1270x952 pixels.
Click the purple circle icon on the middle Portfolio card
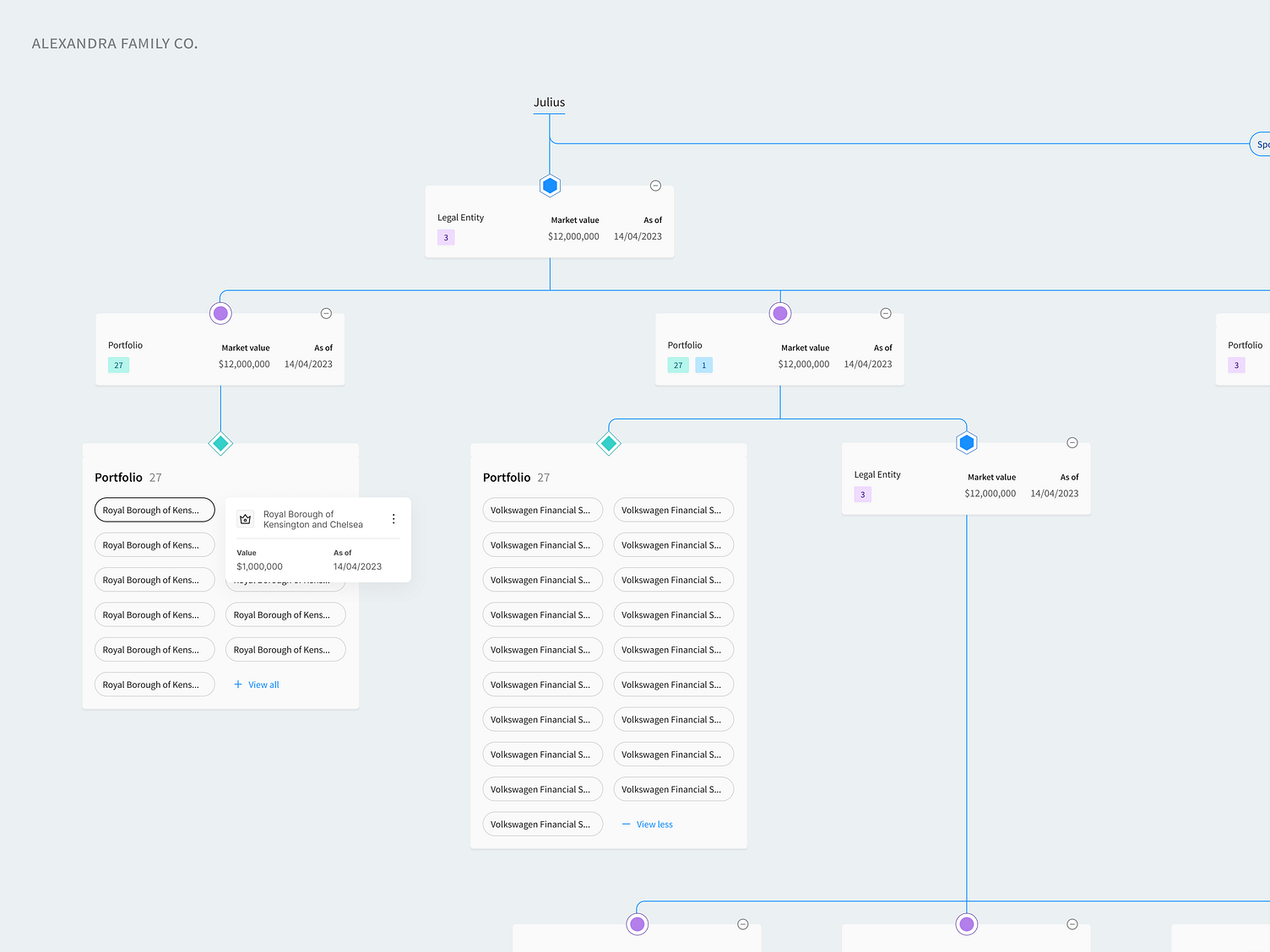click(x=779, y=313)
